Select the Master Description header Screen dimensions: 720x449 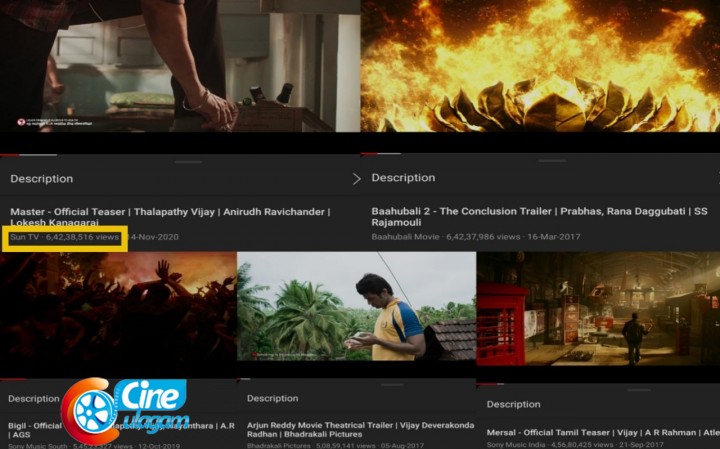[x=42, y=179]
